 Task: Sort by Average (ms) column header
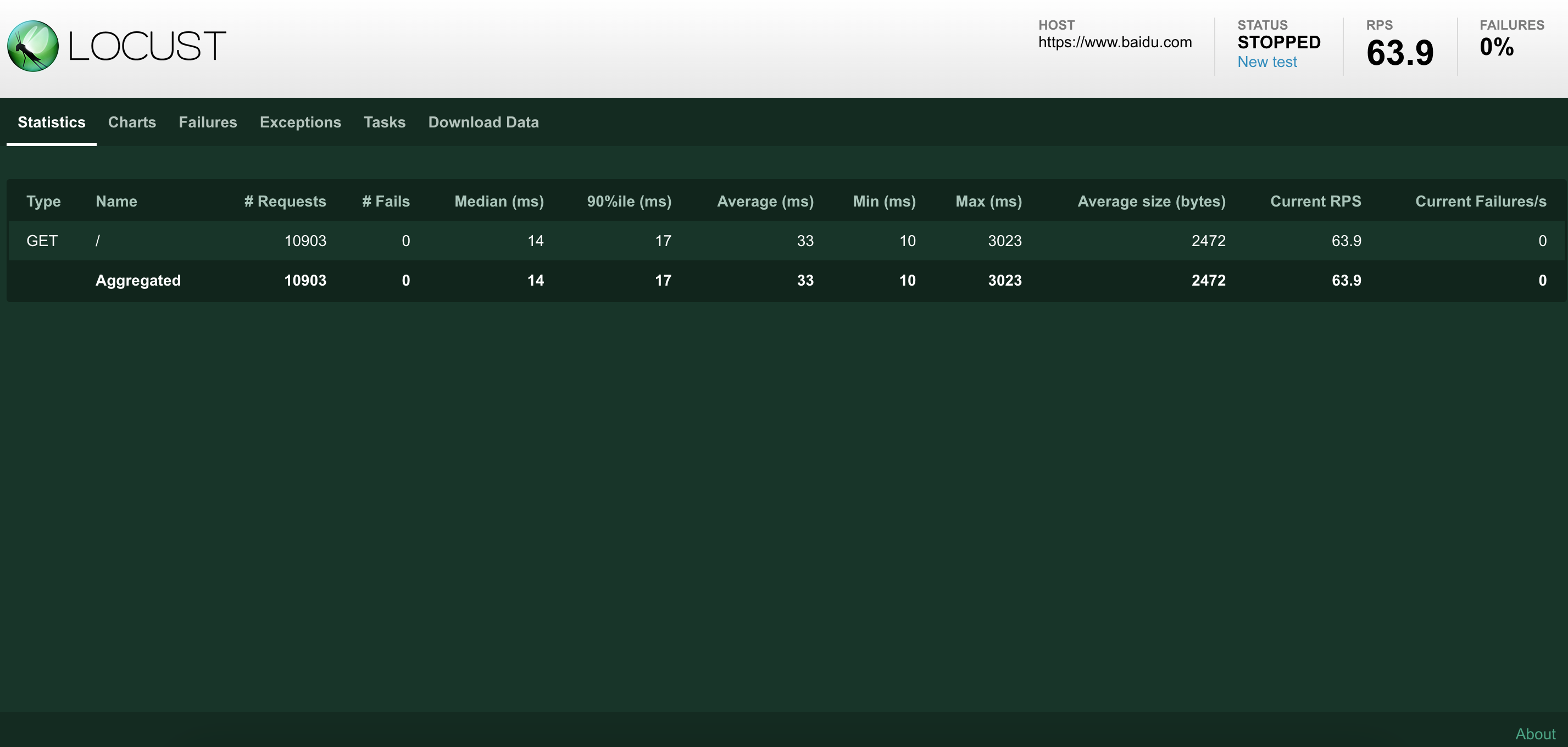[765, 202]
